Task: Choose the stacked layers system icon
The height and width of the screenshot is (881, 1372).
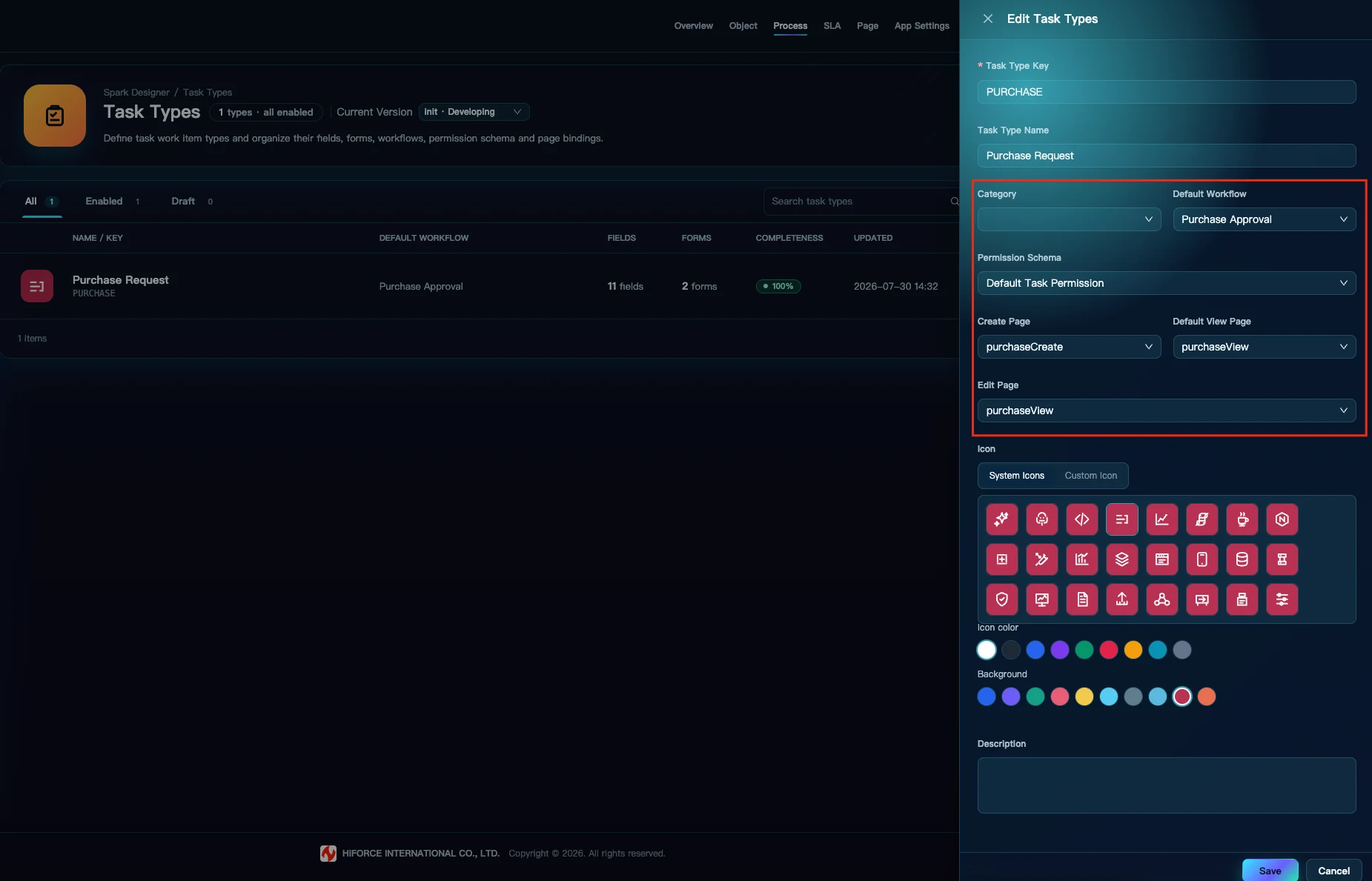Action: click(1121, 559)
